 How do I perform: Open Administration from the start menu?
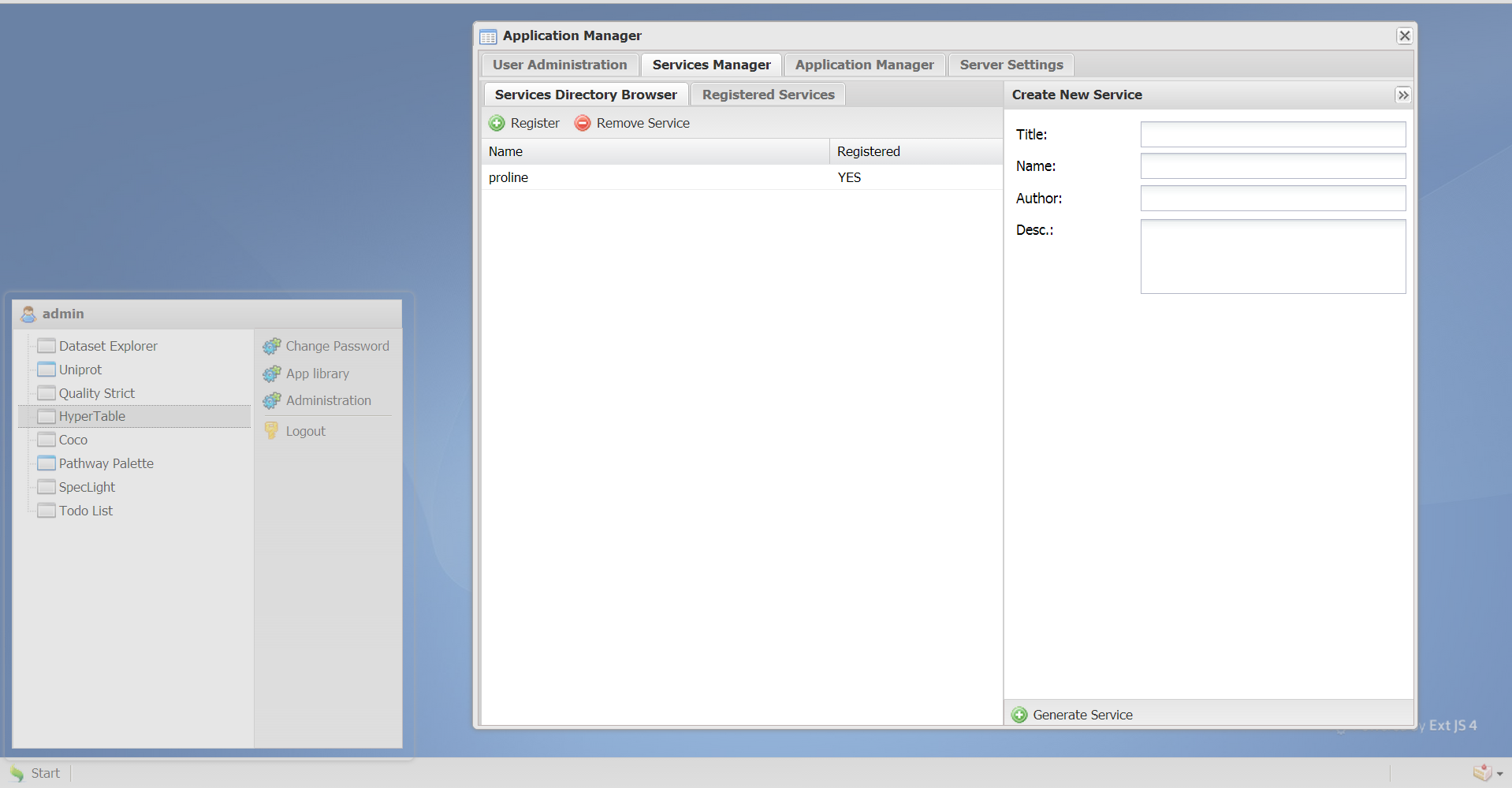point(328,400)
